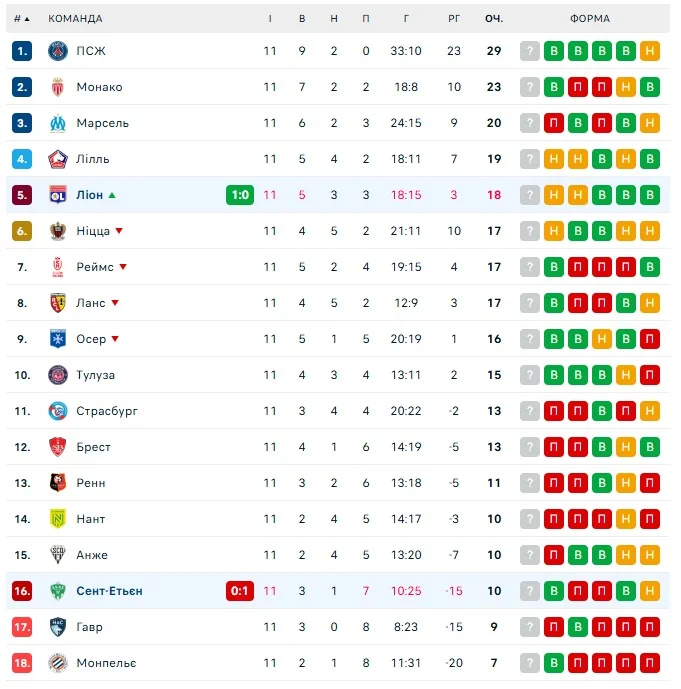Image resolution: width=681 pixels, height=689 pixels.
Task: Click the question mark badge in Гавр row
Action: click(530, 627)
